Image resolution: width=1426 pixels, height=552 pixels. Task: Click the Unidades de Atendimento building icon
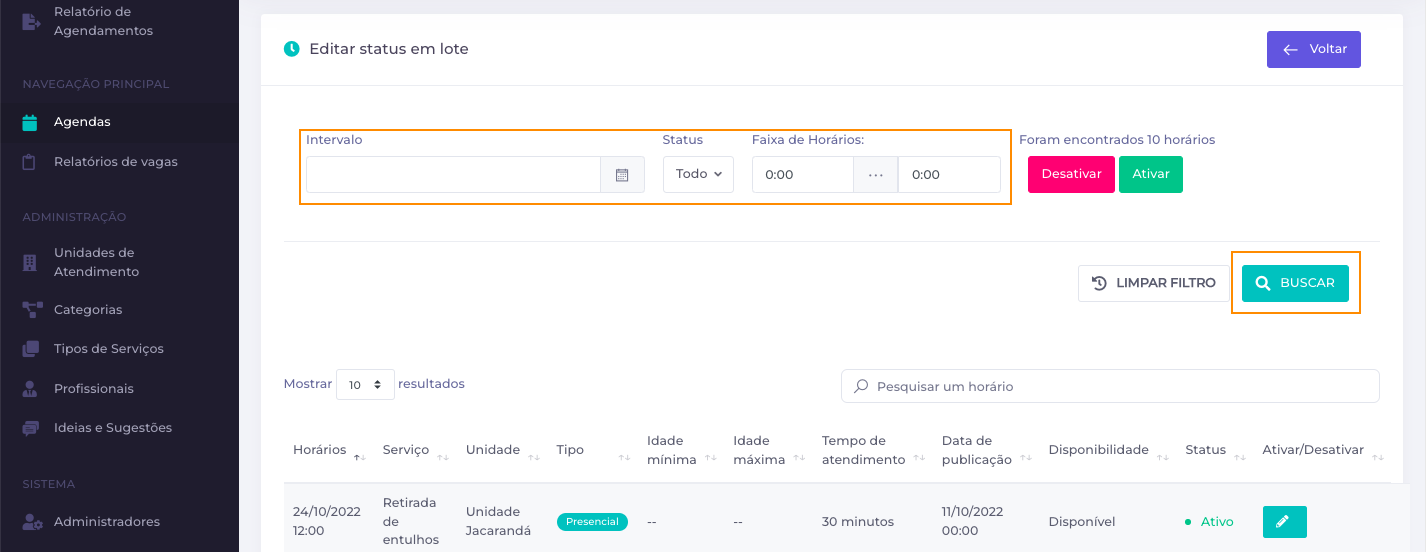point(30,262)
